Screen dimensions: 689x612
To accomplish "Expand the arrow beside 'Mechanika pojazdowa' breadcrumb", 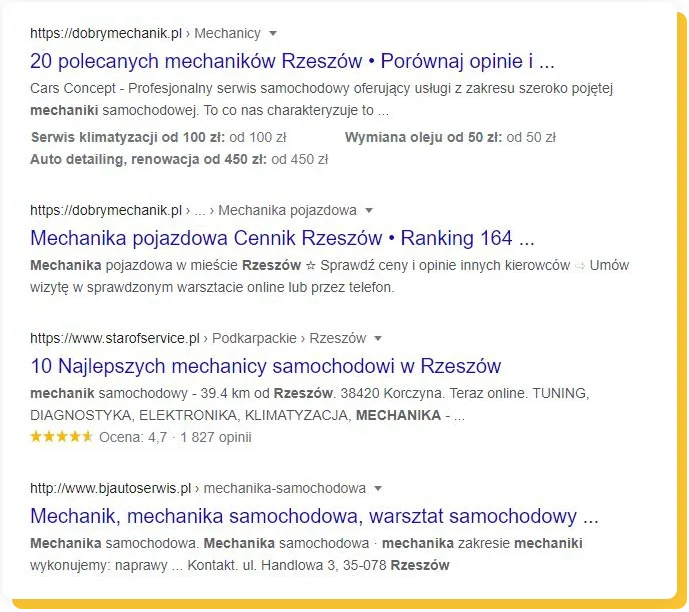I will click(x=369, y=211).
